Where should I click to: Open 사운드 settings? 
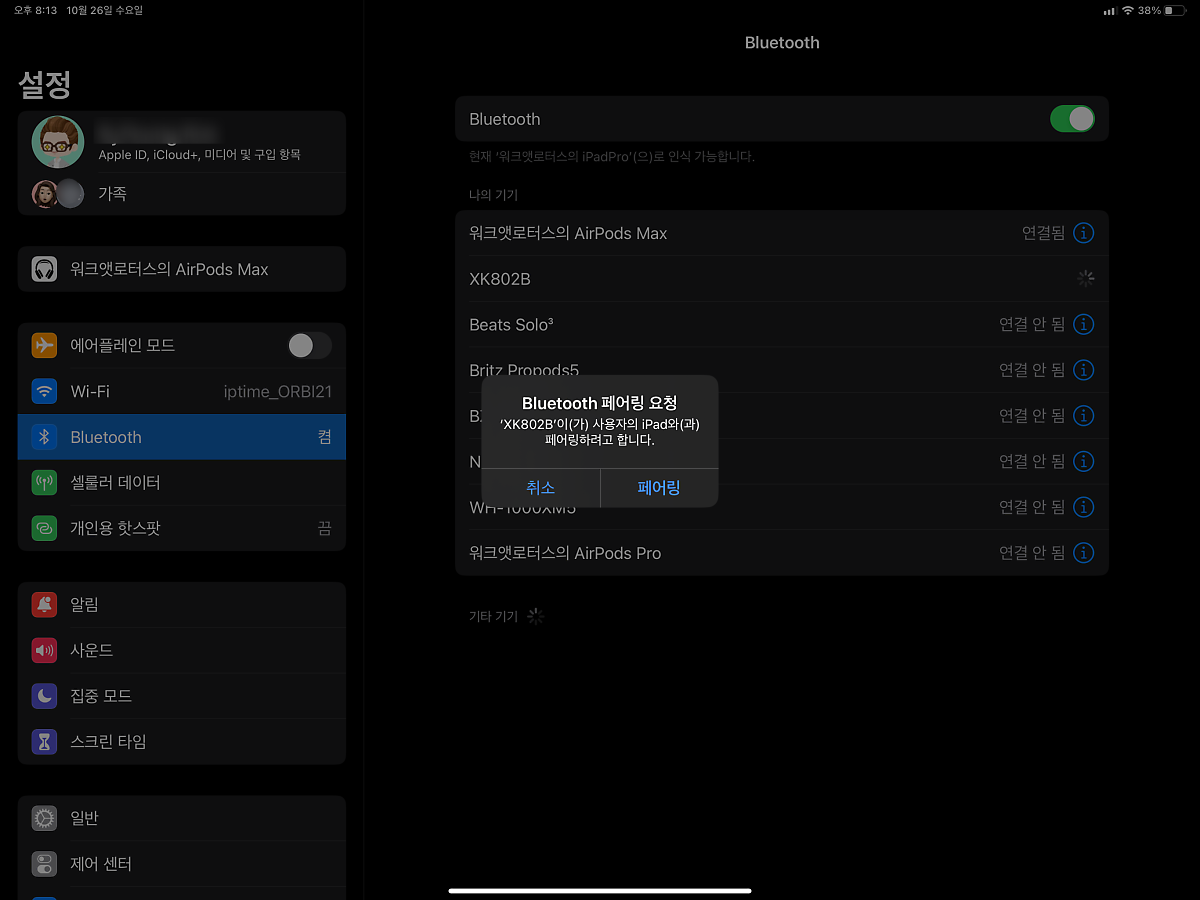tap(182, 650)
